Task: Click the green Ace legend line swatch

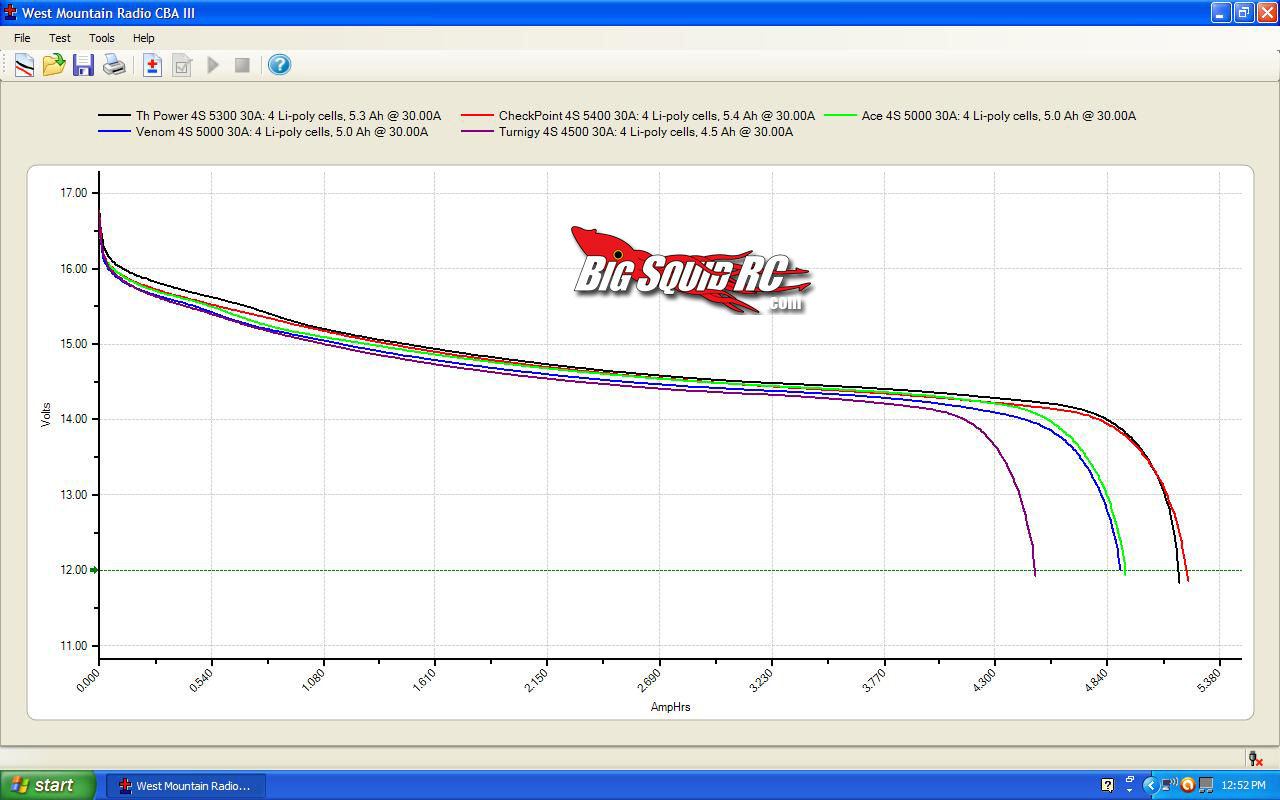Action: click(x=841, y=116)
